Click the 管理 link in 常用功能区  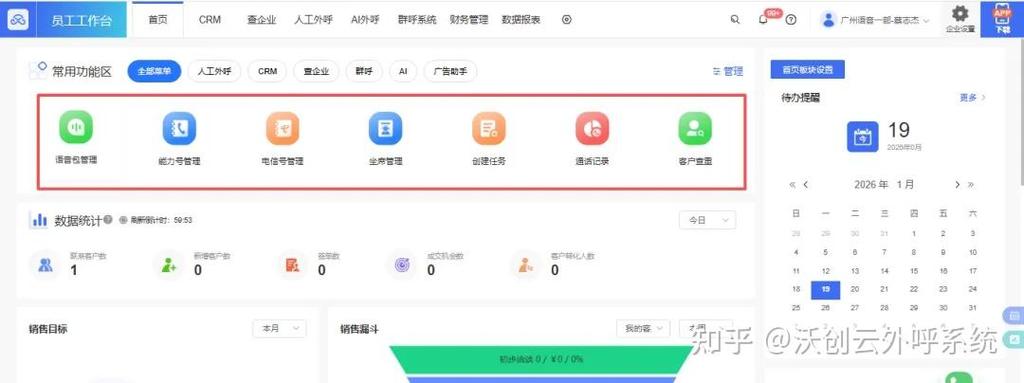point(728,71)
